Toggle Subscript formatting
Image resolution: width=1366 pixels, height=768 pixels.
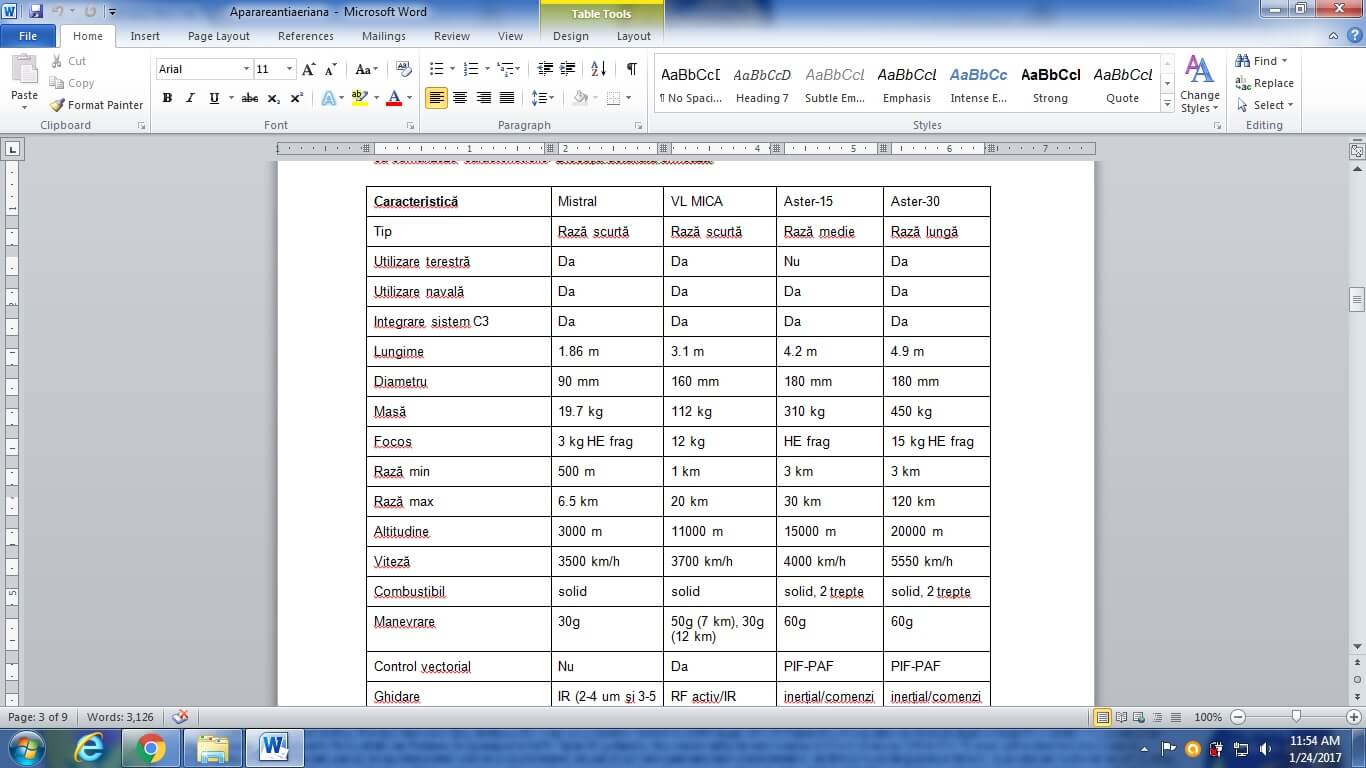coord(274,98)
